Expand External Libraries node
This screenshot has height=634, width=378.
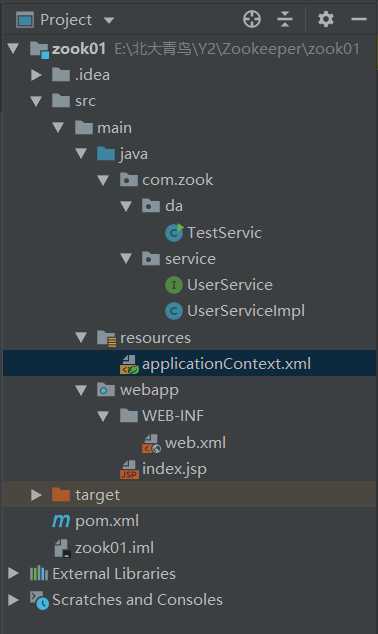[x=13, y=573]
